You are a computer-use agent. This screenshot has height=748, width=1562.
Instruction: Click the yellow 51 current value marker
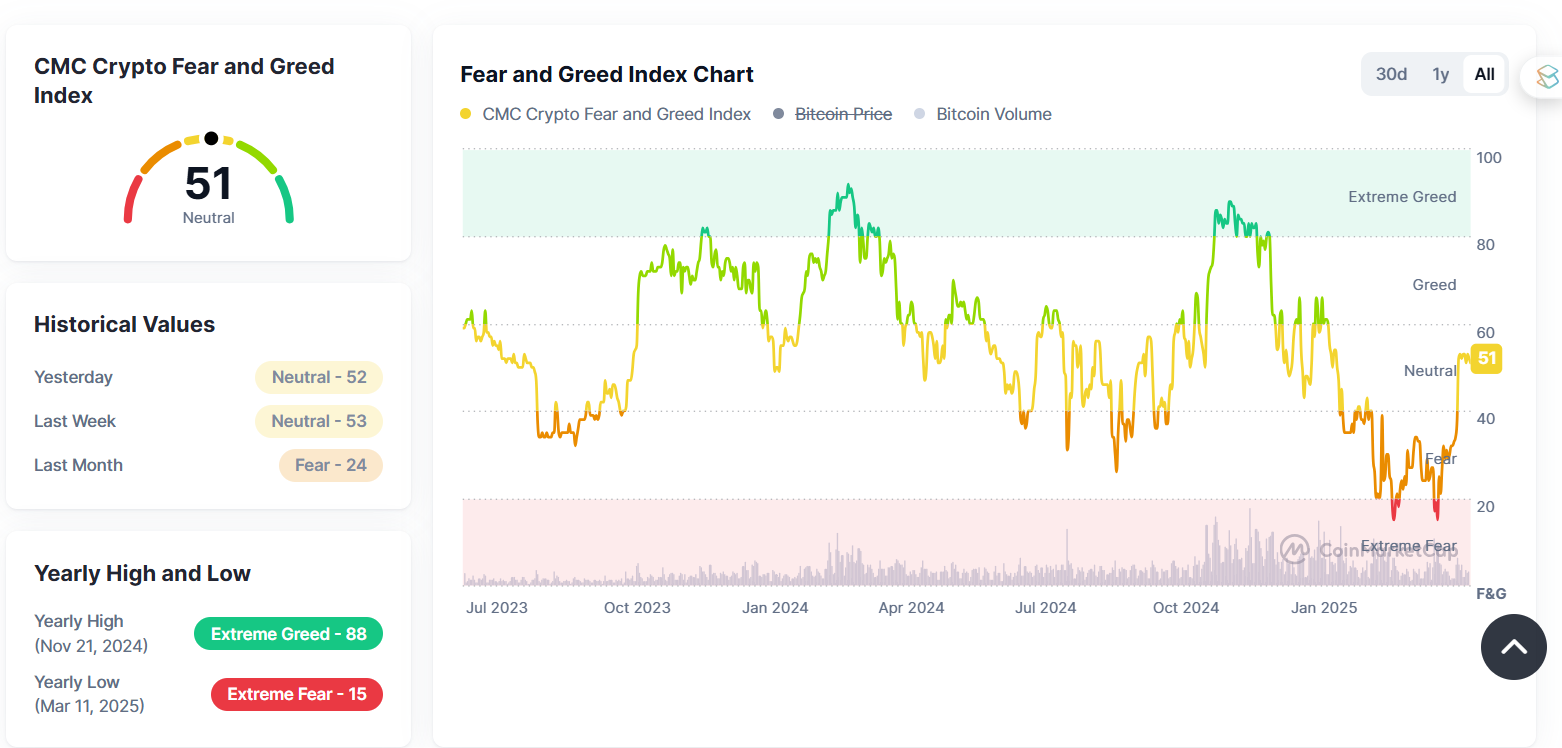1486,359
